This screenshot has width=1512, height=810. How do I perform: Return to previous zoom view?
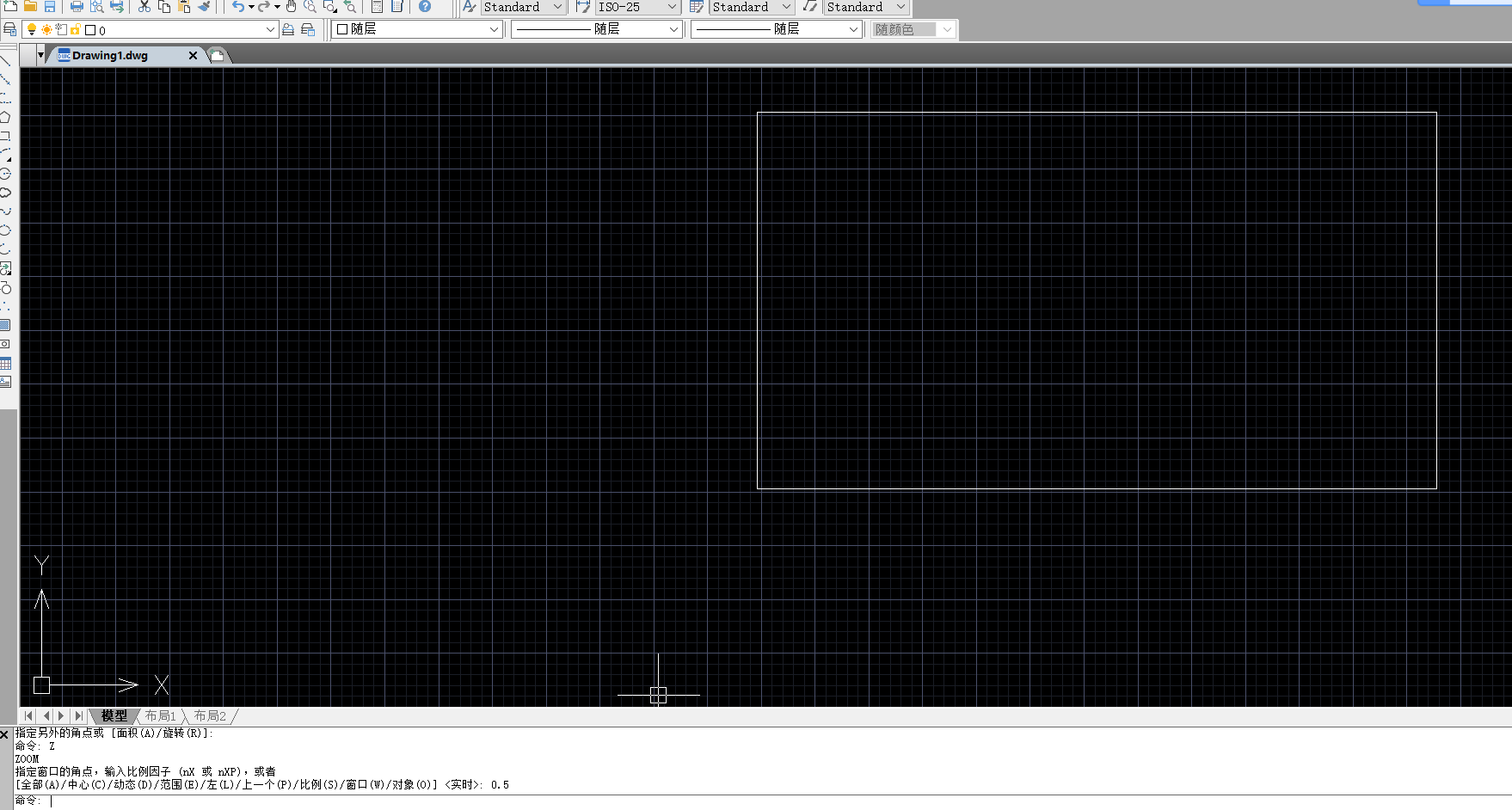(350, 6)
